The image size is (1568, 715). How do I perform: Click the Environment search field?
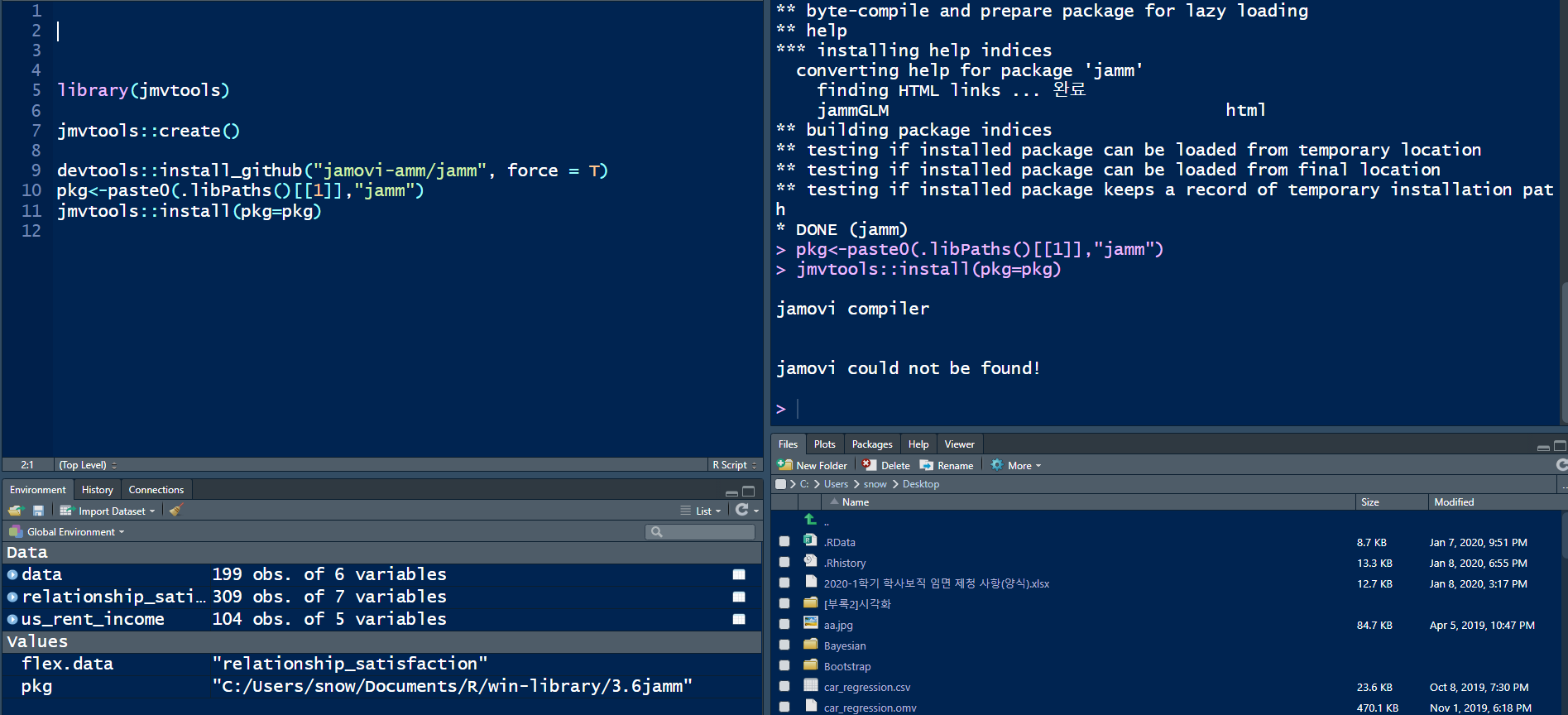[x=700, y=532]
